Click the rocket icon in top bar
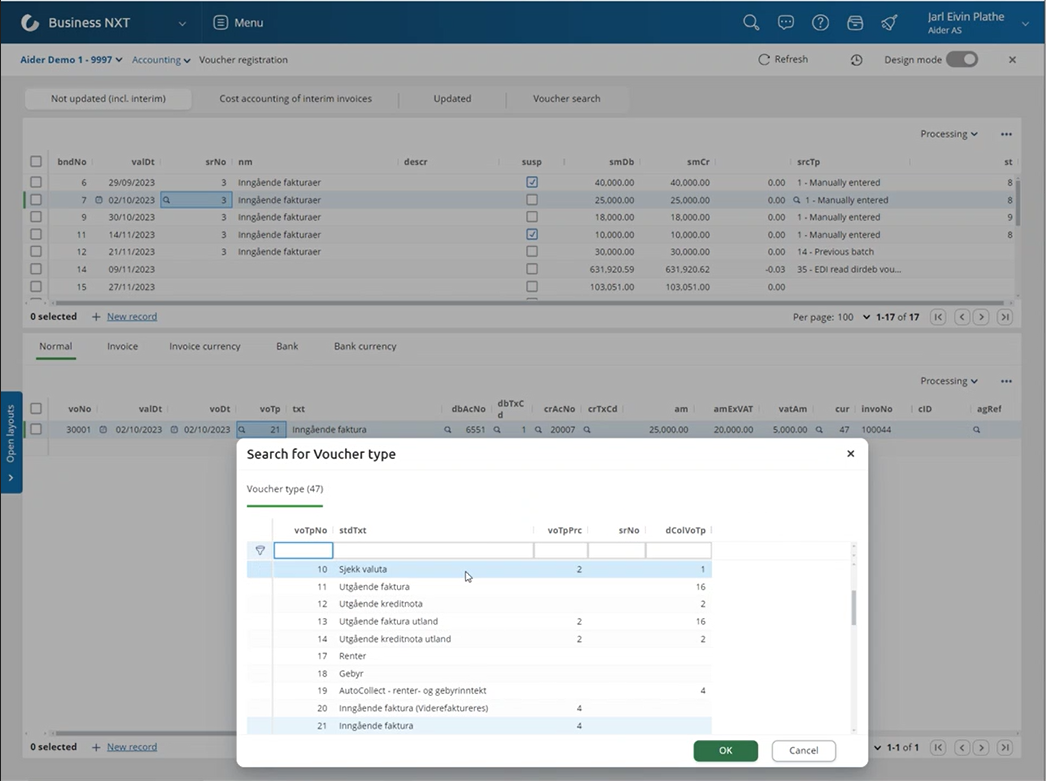1046x781 pixels. pos(889,22)
